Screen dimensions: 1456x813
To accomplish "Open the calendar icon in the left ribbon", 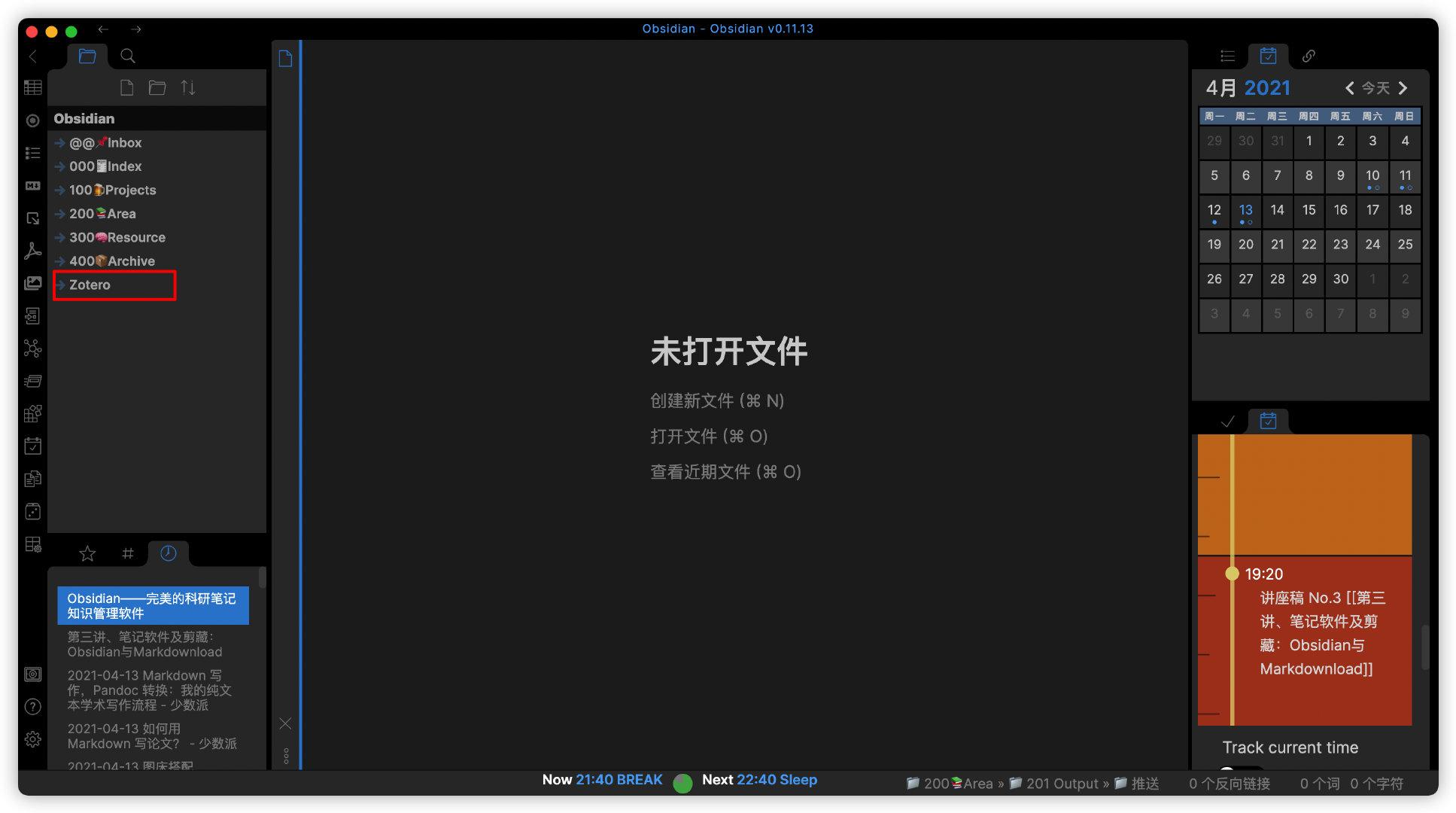I will (x=32, y=446).
